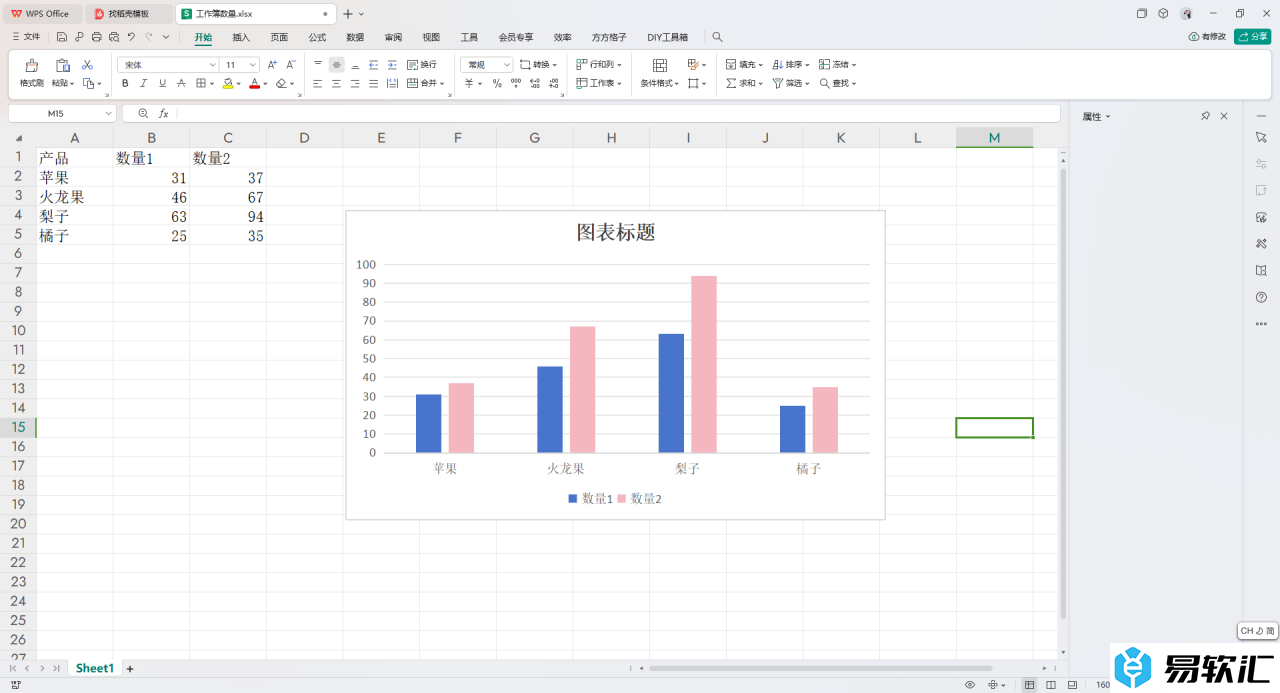
Task: Toggle Strikethrough formatting
Action: click(181, 84)
